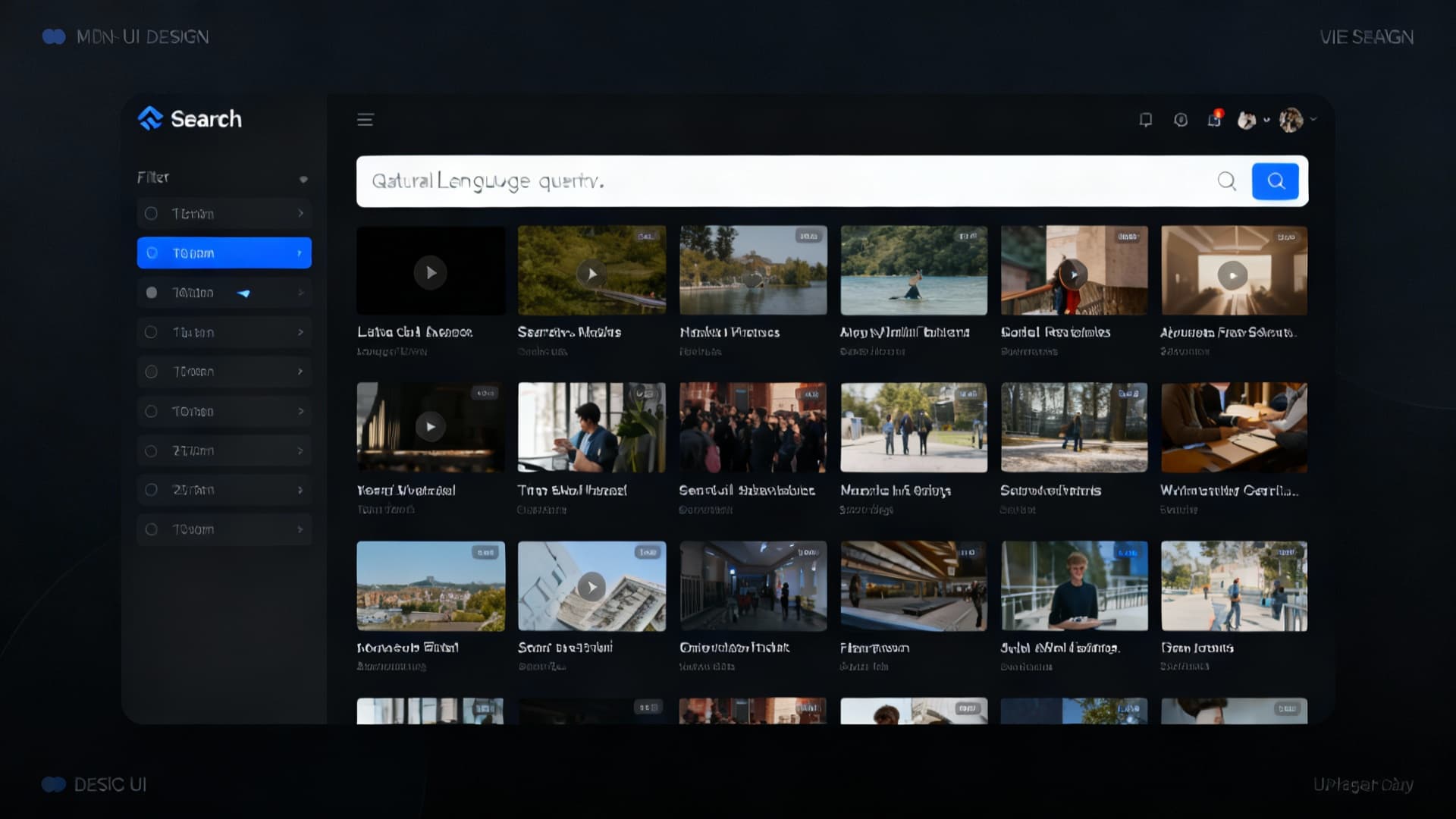Select the radio button on the first filter option
This screenshot has height=819, width=1456.
pyautogui.click(x=151, y=213)
